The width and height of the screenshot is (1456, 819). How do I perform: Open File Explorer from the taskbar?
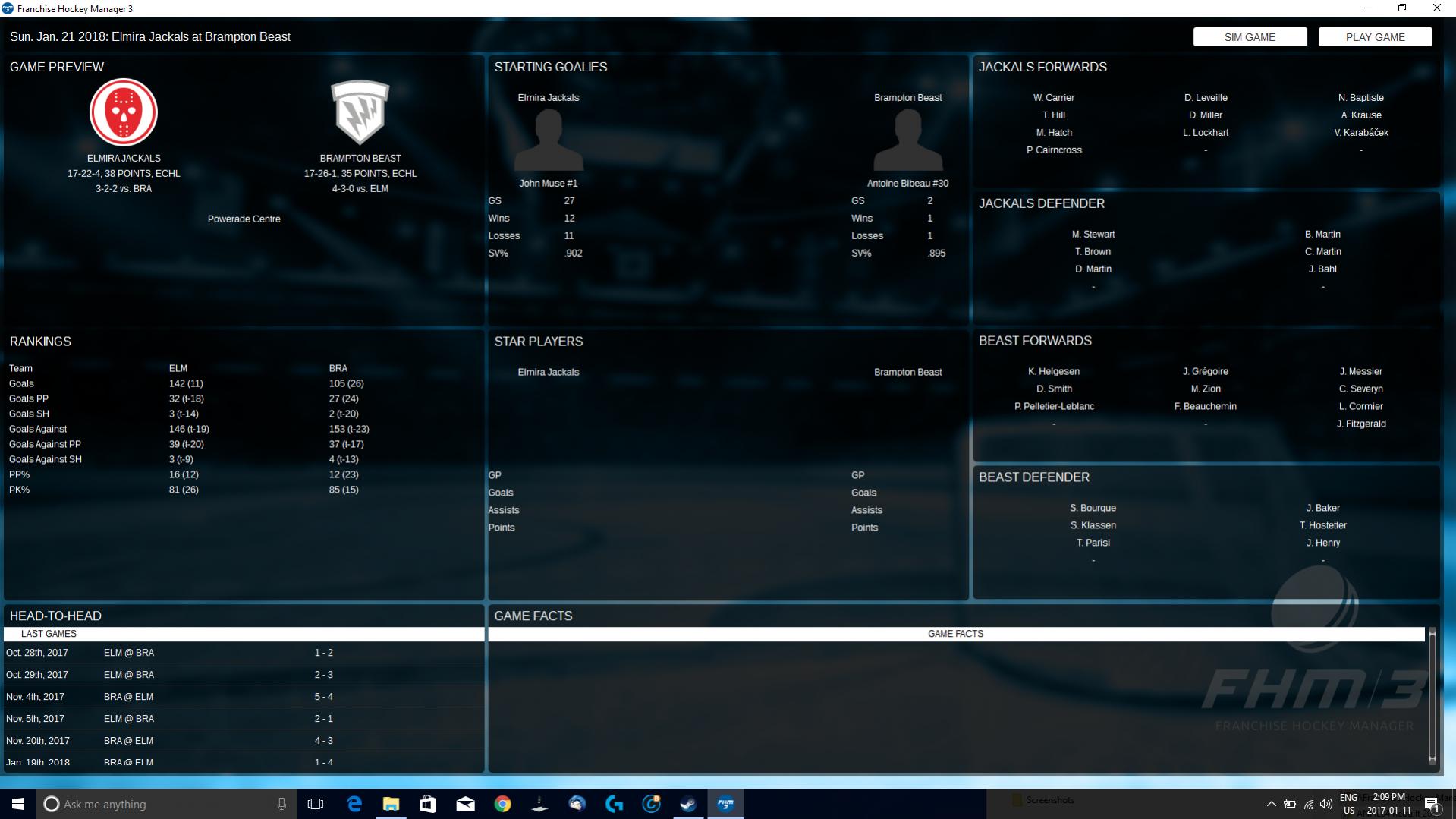(x=391, y=804)
